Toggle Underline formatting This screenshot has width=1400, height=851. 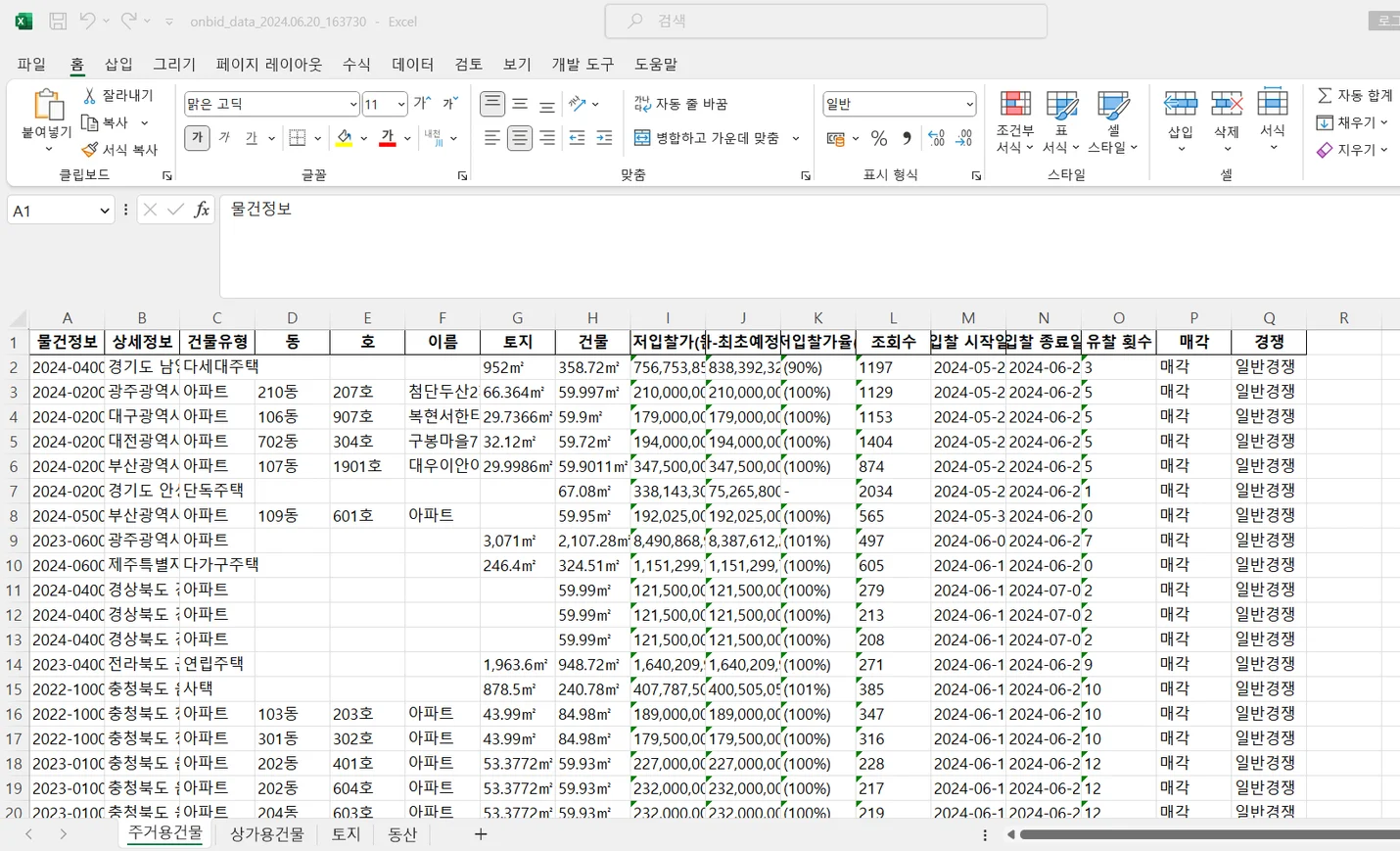pos(252,138)
